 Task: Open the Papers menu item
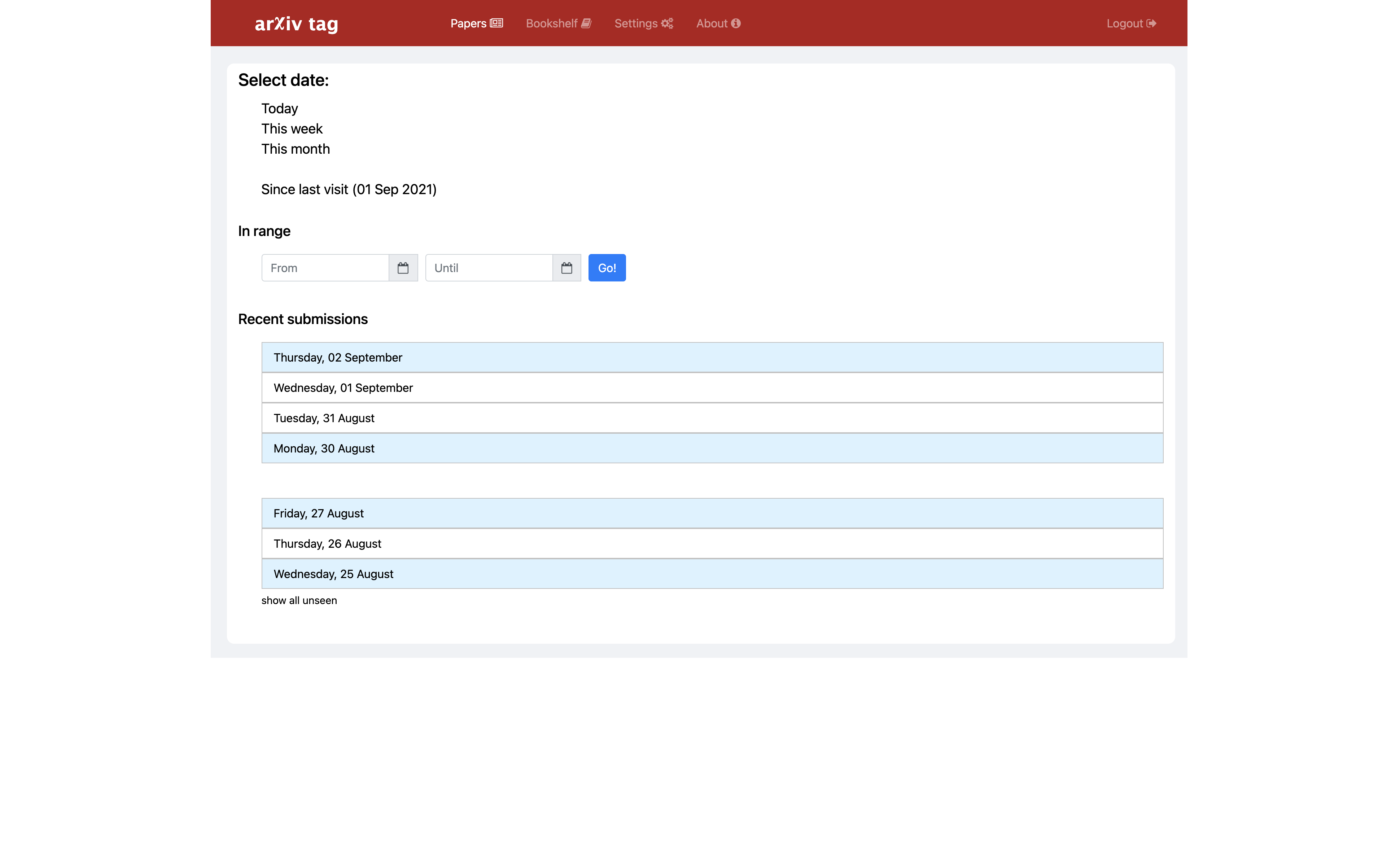tap(476, 23)
